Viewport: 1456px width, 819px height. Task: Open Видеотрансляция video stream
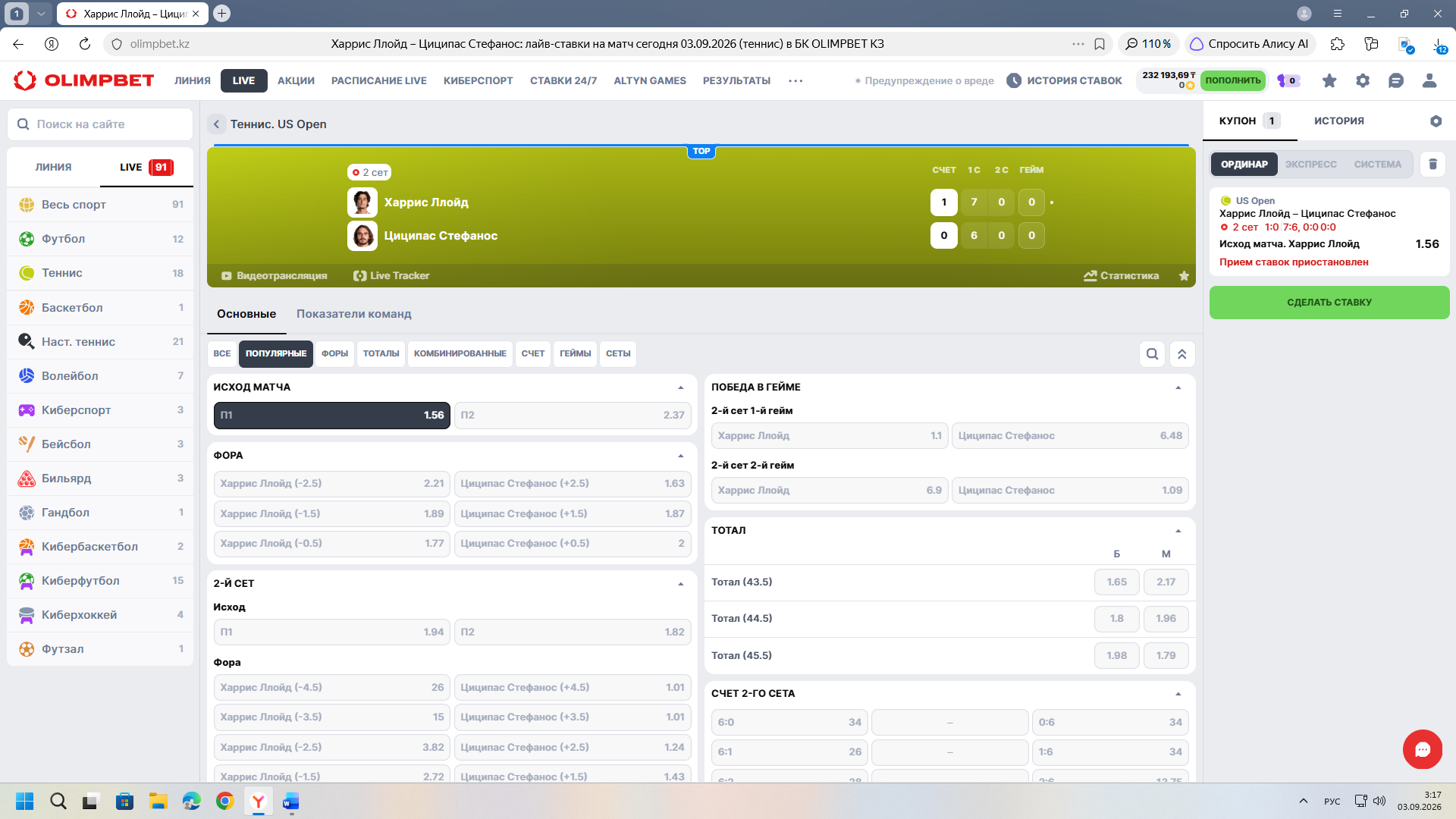(275, 276)
